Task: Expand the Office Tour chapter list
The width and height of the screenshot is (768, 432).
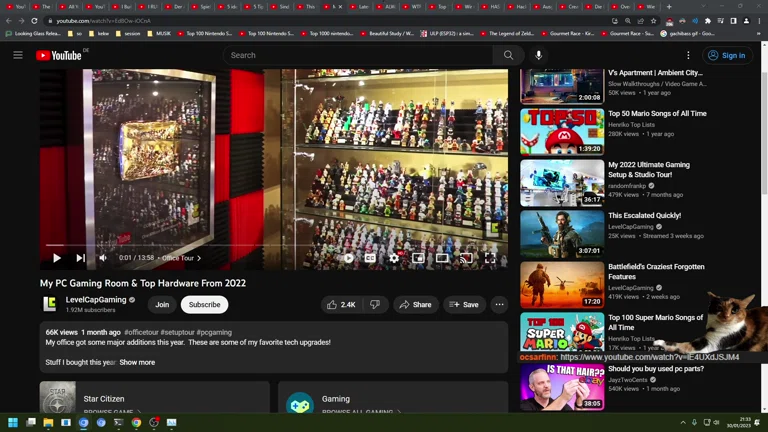Action: click(181, 258)
